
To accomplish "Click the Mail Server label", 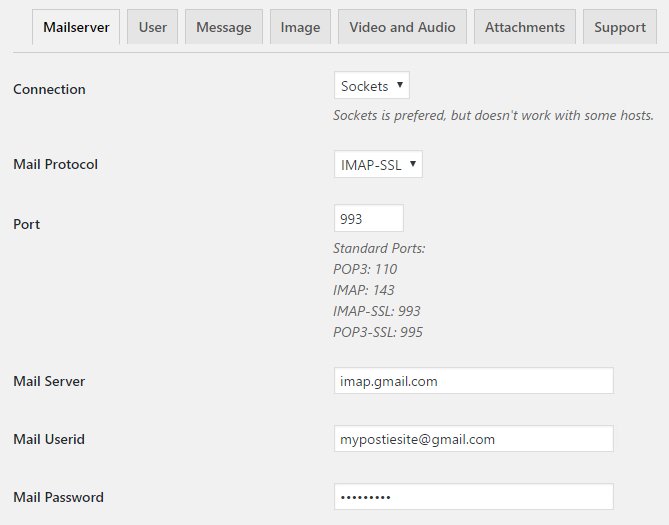I will (49, 381).
